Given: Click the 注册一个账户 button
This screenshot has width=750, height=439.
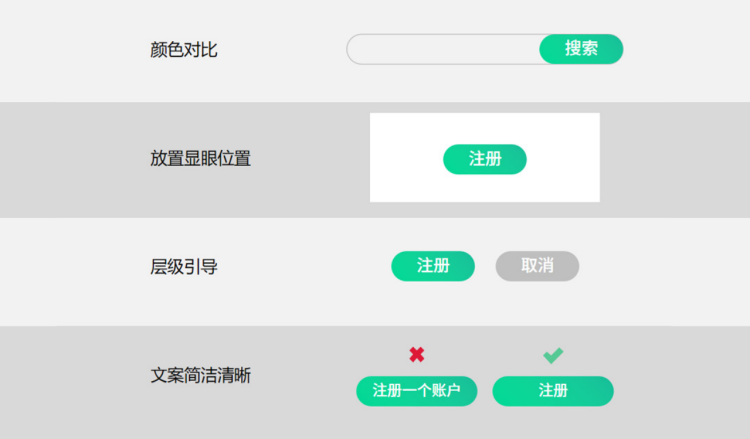Looking at the screenshot, I should (417, 391).
